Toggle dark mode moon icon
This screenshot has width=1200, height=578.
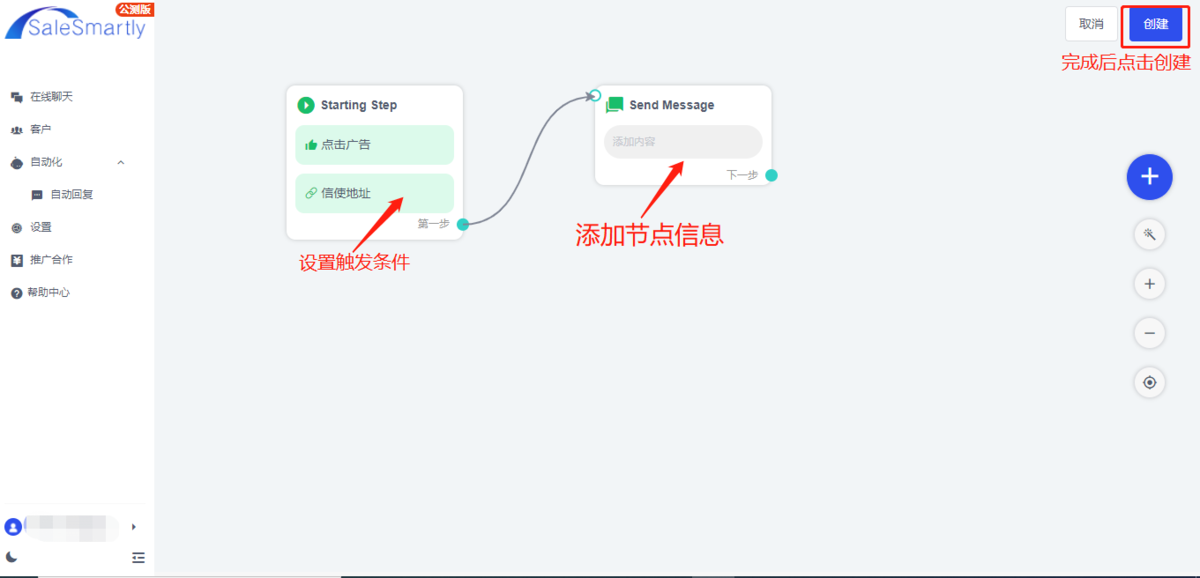pyautogui.click(x=12, y=557)
